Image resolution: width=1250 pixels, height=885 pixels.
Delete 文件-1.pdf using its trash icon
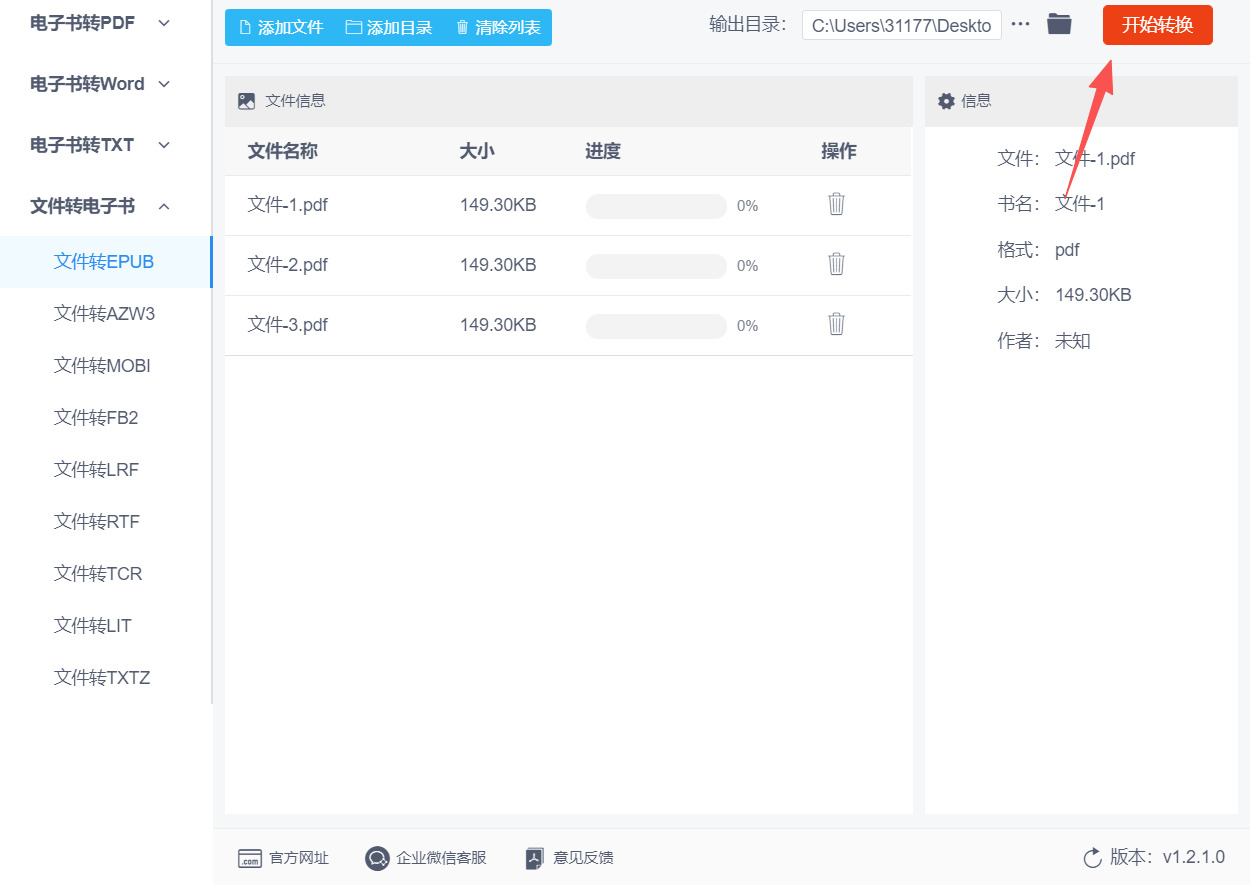pos(837,204)
